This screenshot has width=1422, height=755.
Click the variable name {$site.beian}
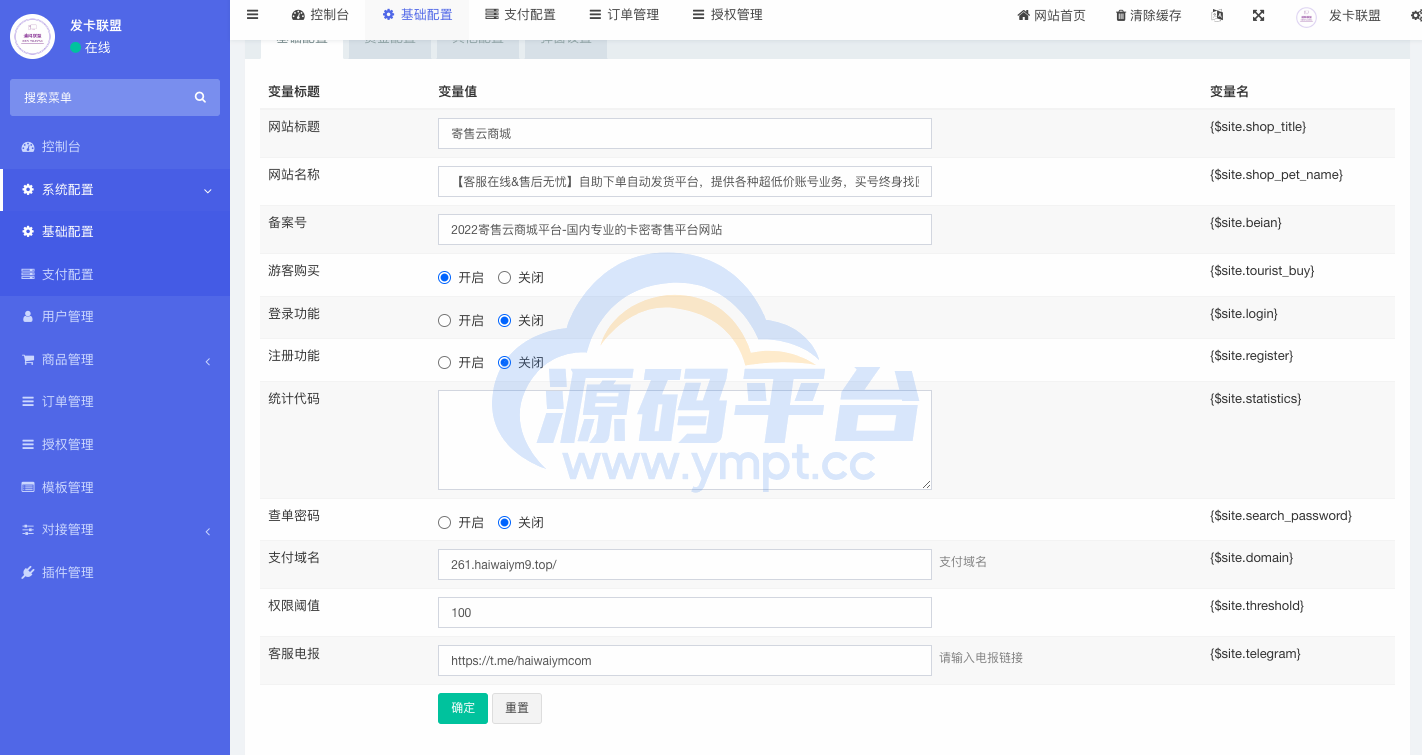click(x=1246, y=223)
